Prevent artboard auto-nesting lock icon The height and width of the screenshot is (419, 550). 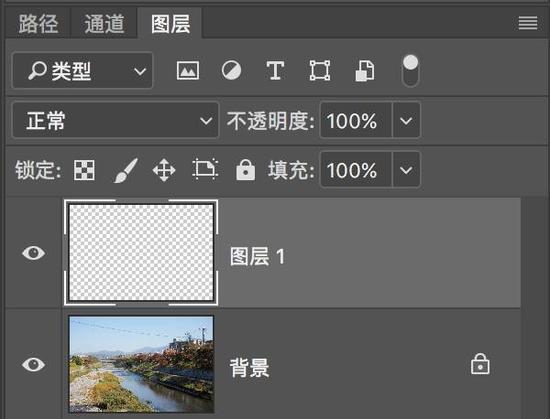coord(205,170)
